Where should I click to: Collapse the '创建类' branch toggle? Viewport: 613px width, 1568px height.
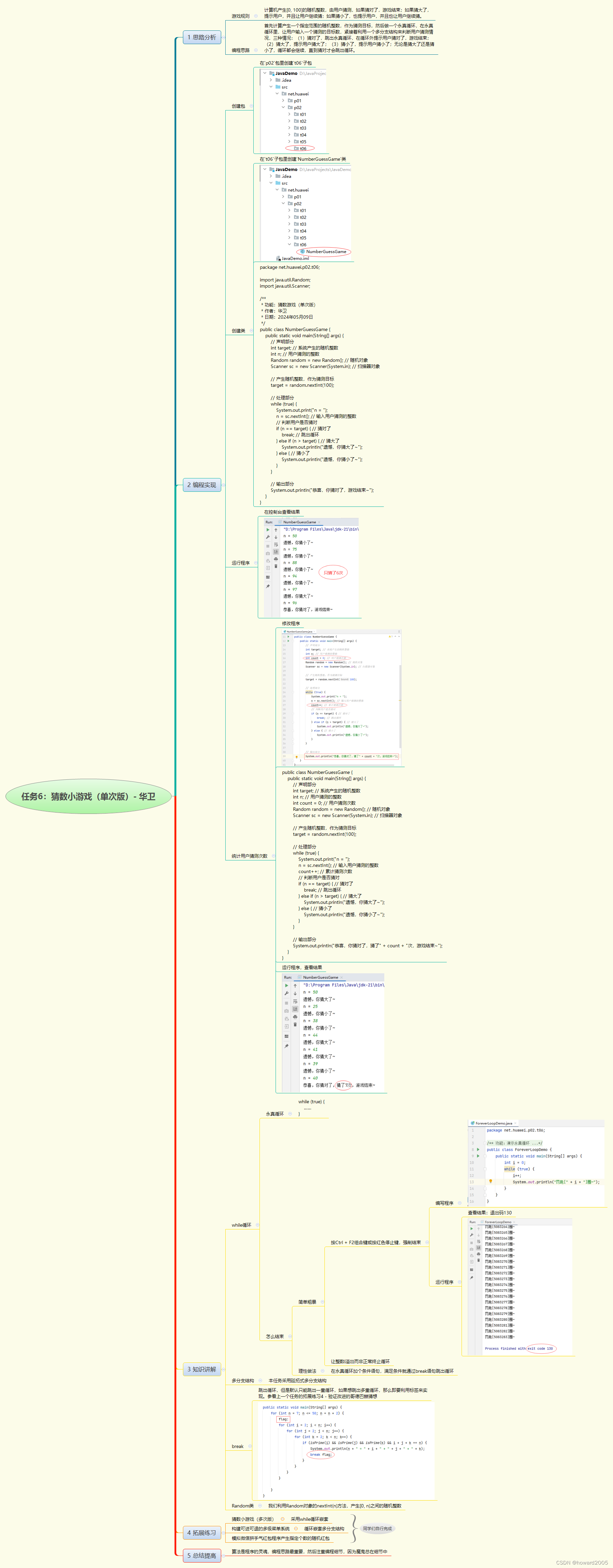pos(251,330)
